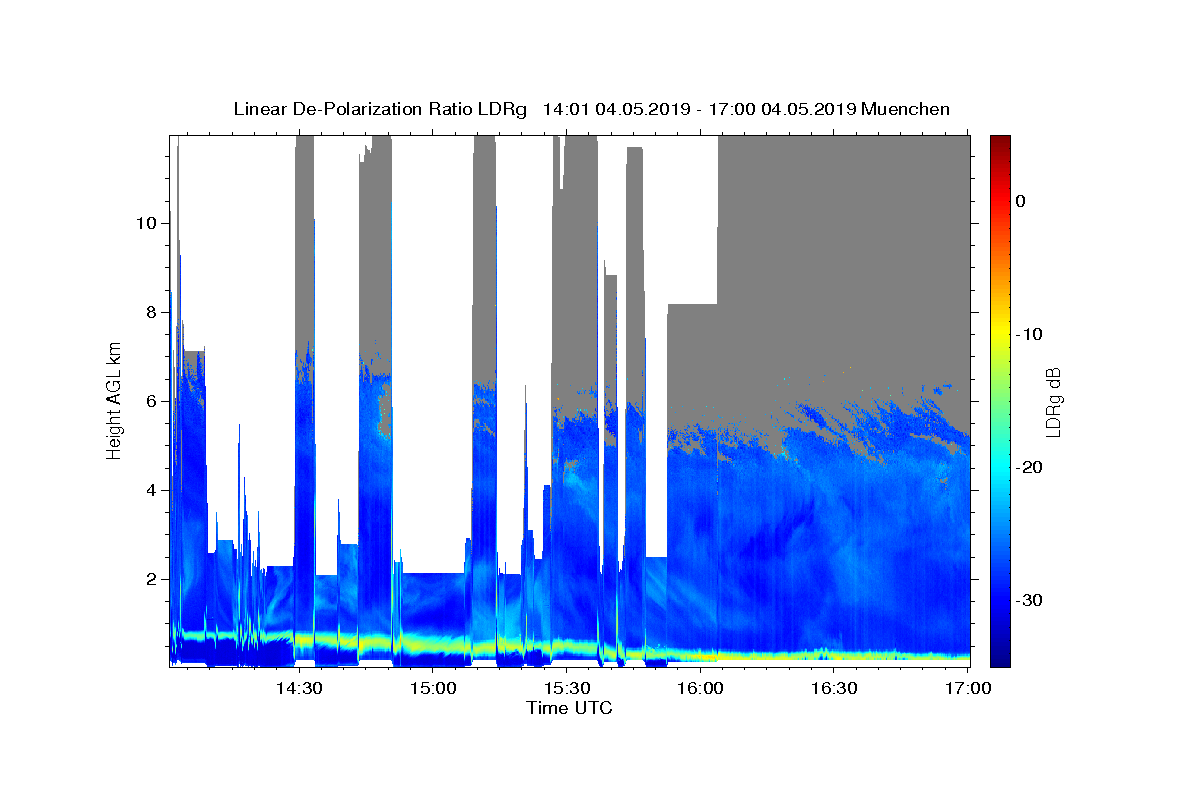Click the colorbar value label -30
The width and height of the screenshot is (1200, 800).
(x=1029, y=600)
